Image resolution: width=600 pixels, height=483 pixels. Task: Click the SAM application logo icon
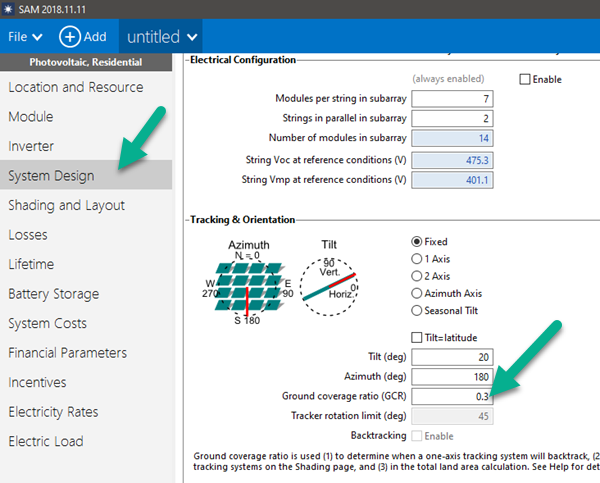point(7,8)
